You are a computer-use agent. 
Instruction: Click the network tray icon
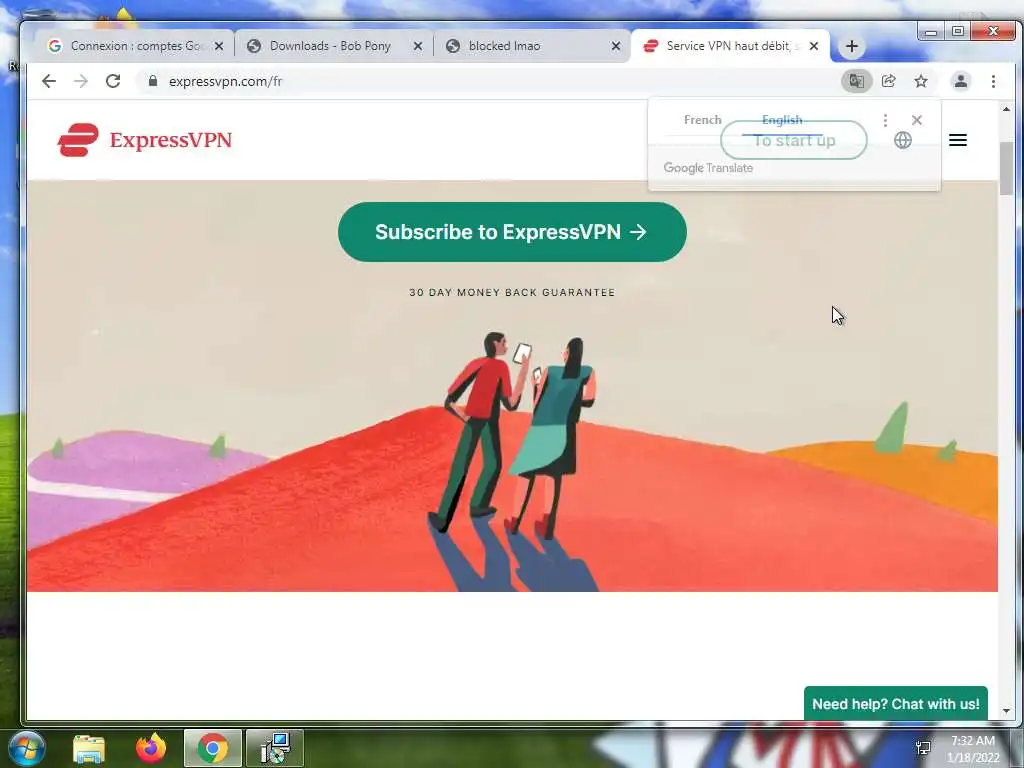click(x=923, y=748)
